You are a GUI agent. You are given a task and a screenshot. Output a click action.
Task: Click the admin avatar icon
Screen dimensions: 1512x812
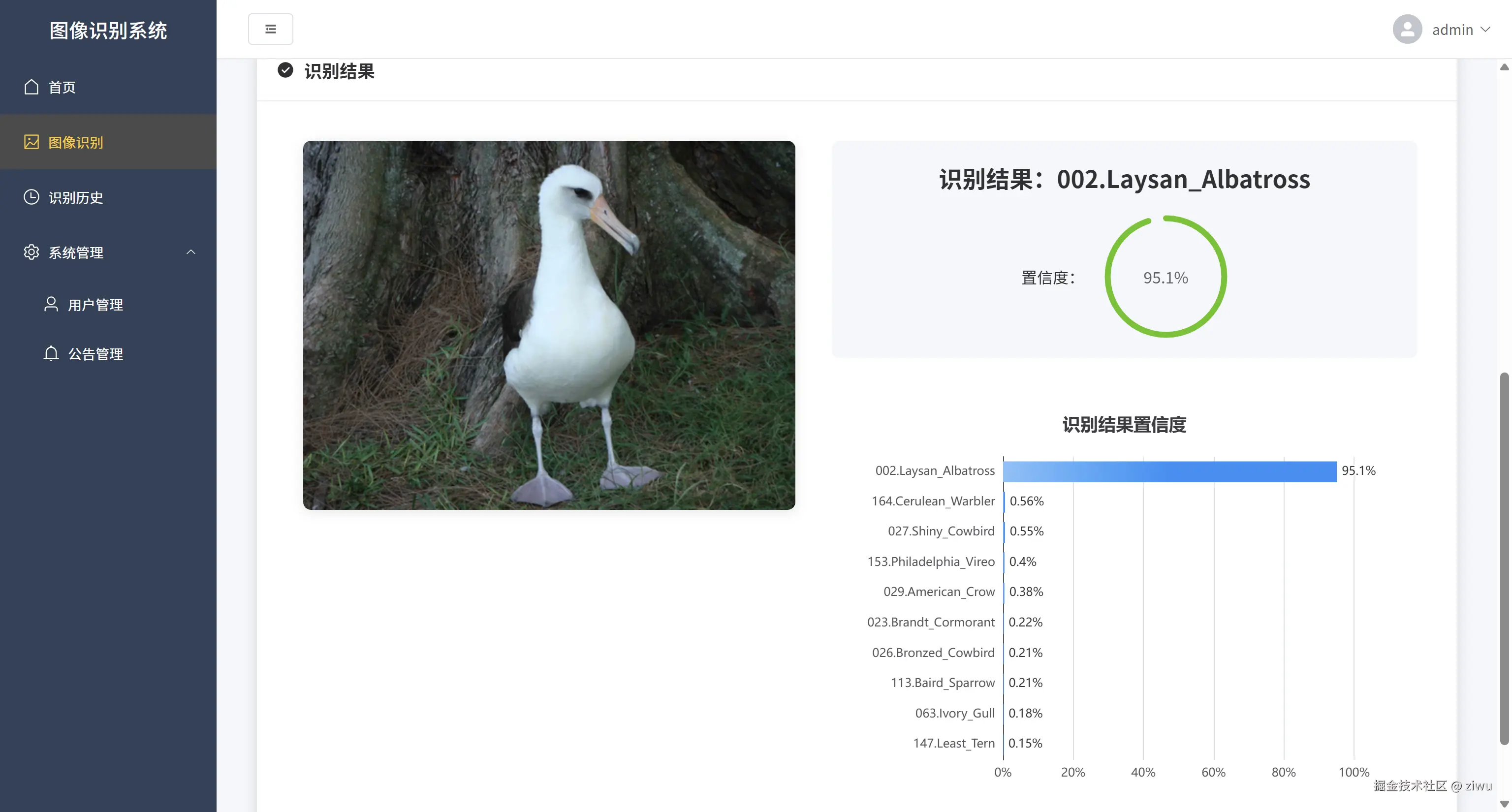click(1407, 30)
